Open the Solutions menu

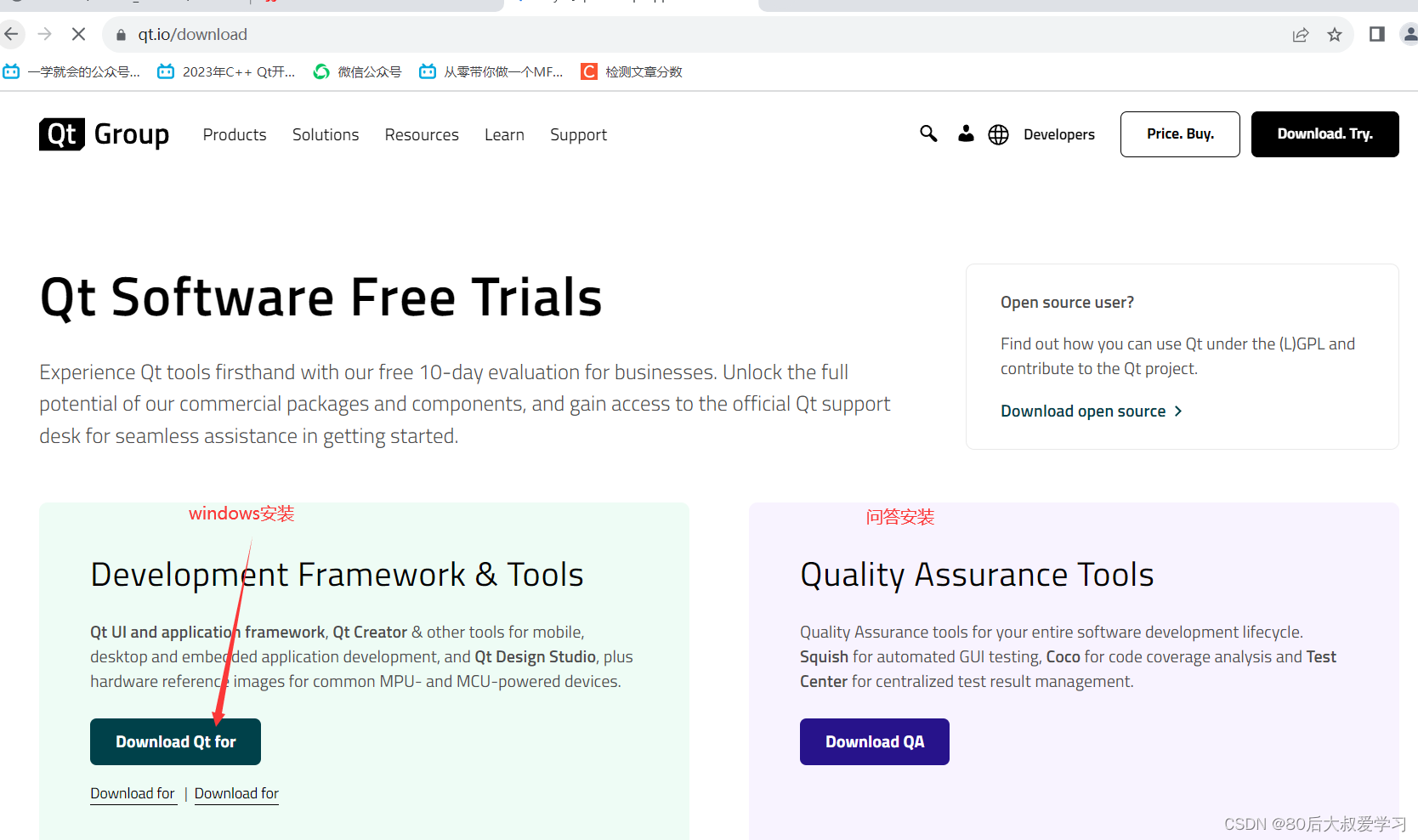(326, 134)
